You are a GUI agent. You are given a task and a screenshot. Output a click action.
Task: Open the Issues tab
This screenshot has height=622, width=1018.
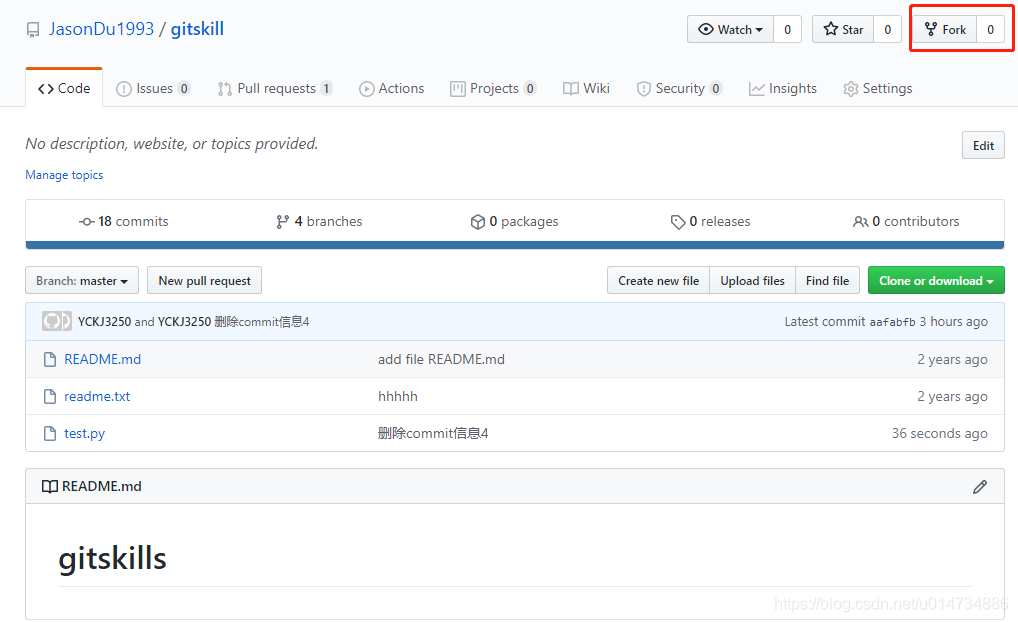click(153, 88)
